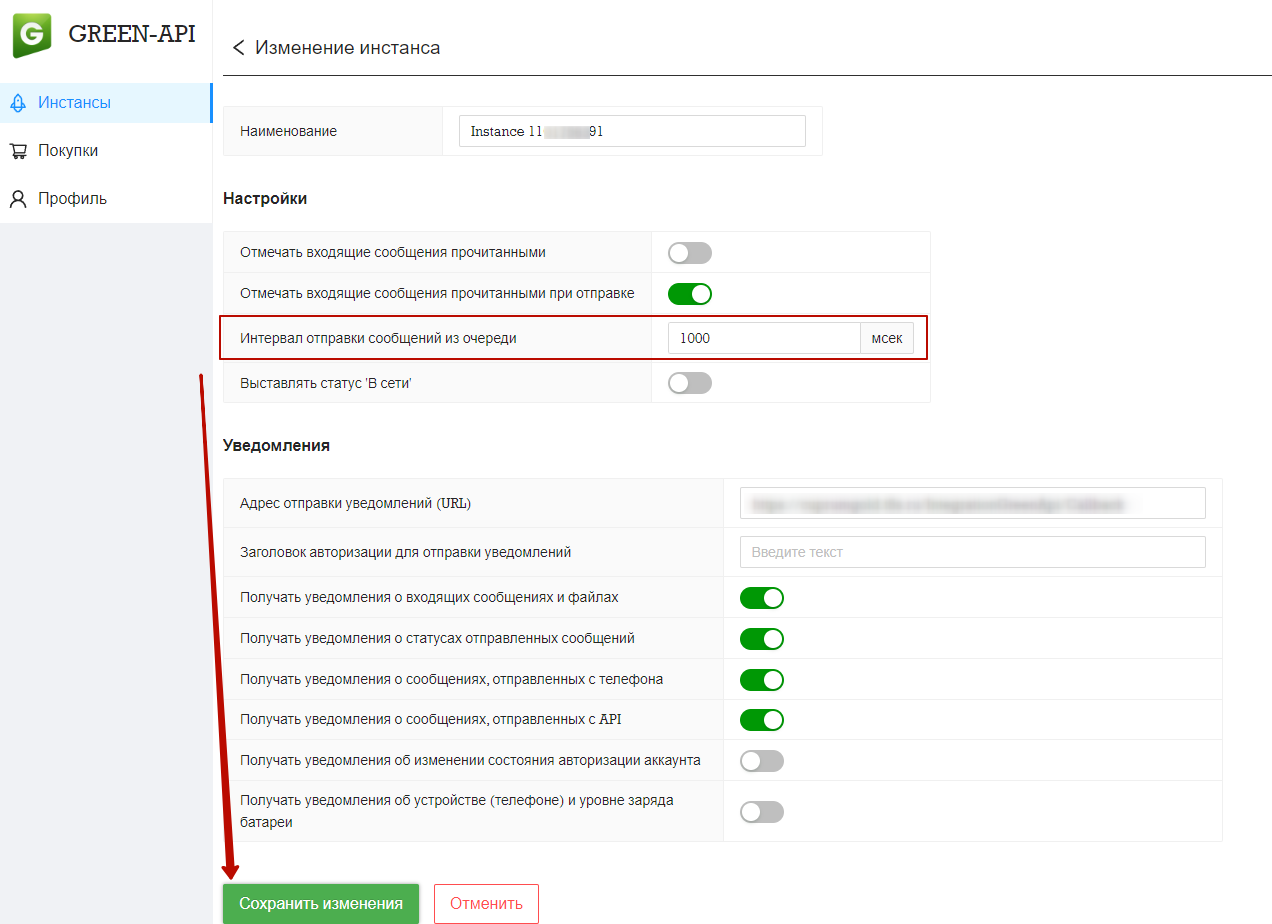Focus the message queue interval field
Screen dimensions: 1272x924
tap(764, 338)
